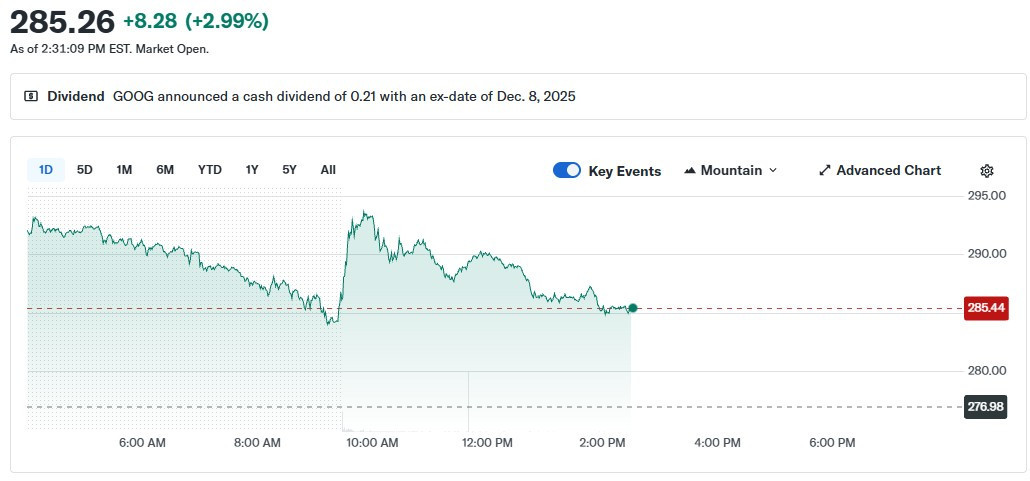
Task: Switch to the 1Y view
Action: pyautogui.click(x=252, y=170)
